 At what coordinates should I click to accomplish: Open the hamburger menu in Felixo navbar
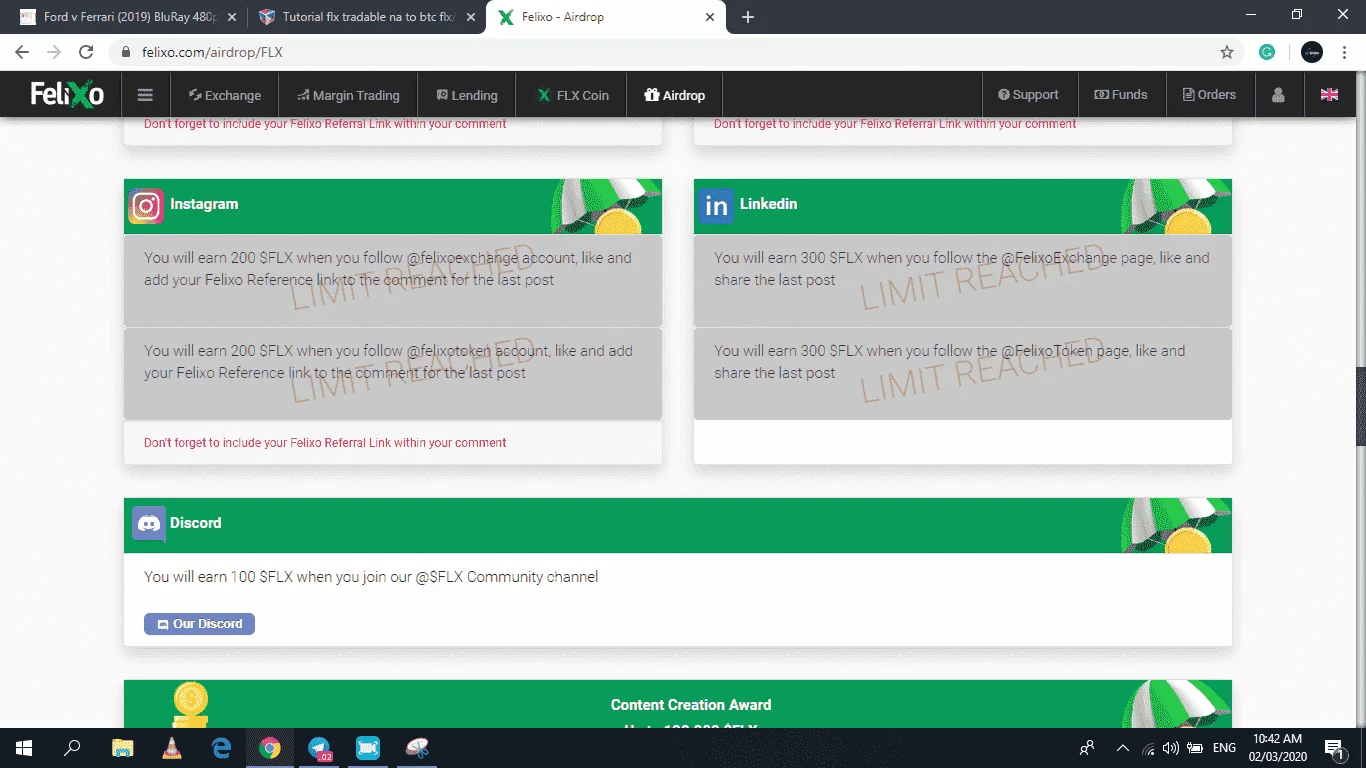(145, 95)
